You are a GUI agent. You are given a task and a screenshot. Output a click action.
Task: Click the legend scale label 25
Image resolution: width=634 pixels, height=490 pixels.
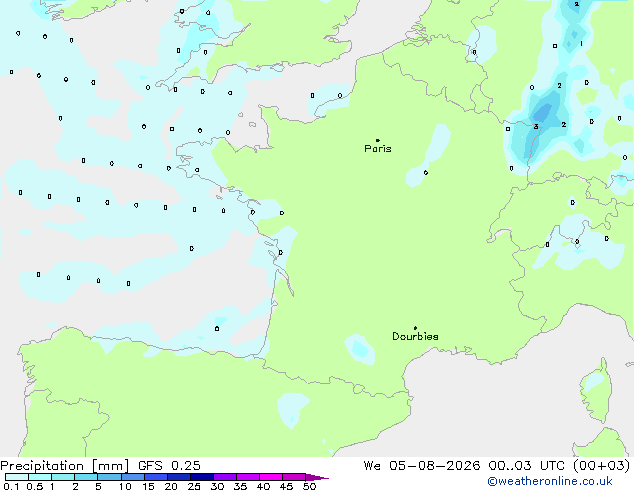pos(194,486)
